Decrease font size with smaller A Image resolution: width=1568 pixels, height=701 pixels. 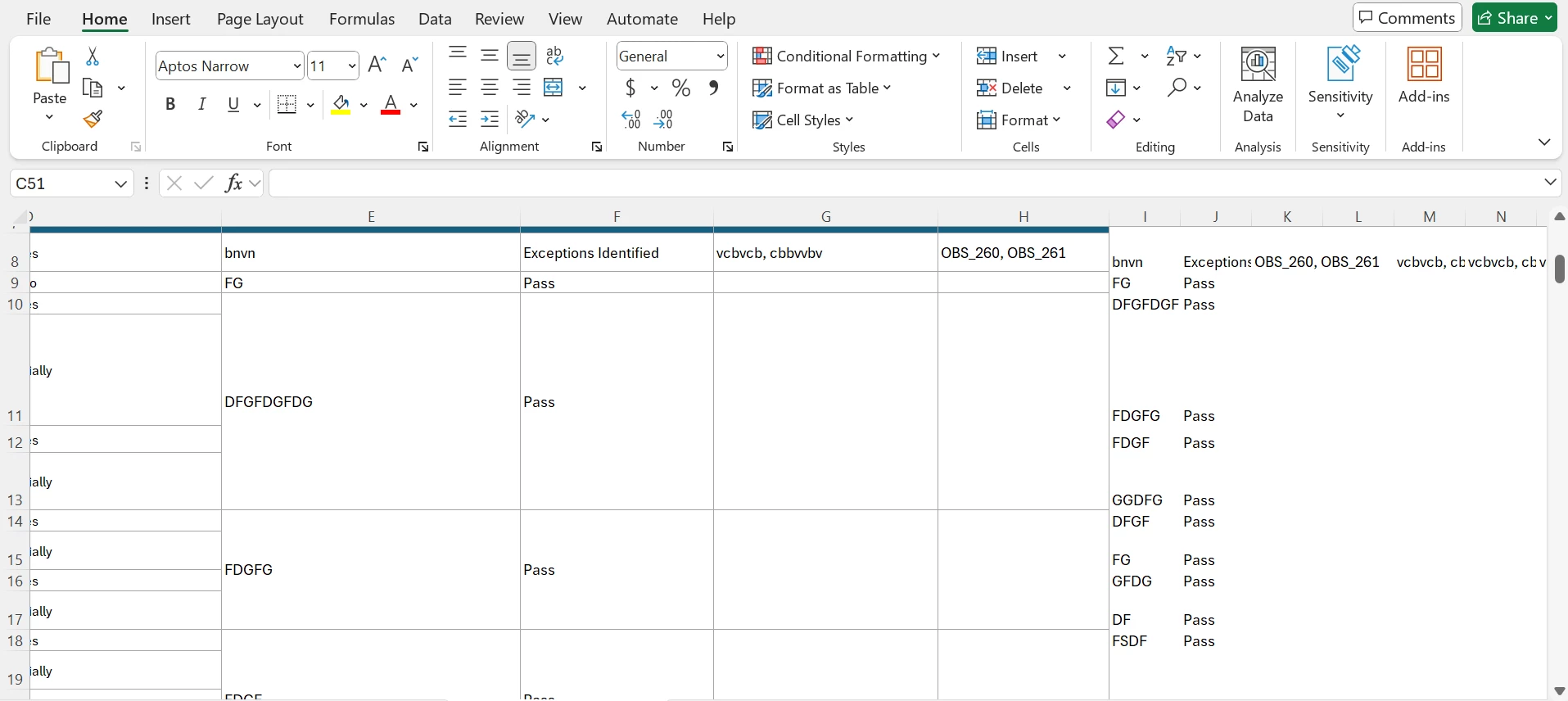409,65
